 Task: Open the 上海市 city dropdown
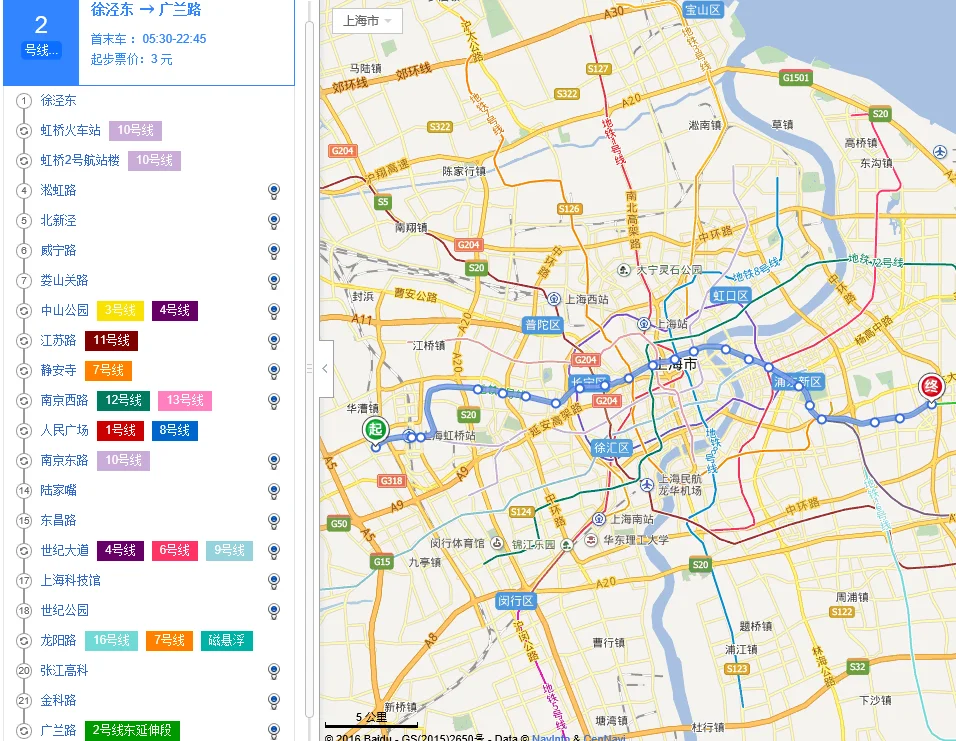point(366,21)
